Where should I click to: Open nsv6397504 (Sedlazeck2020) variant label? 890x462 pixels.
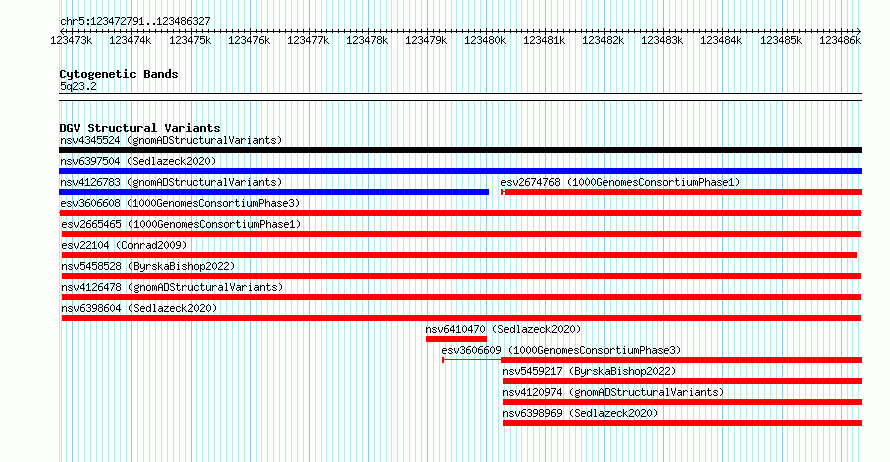point(138,161)
